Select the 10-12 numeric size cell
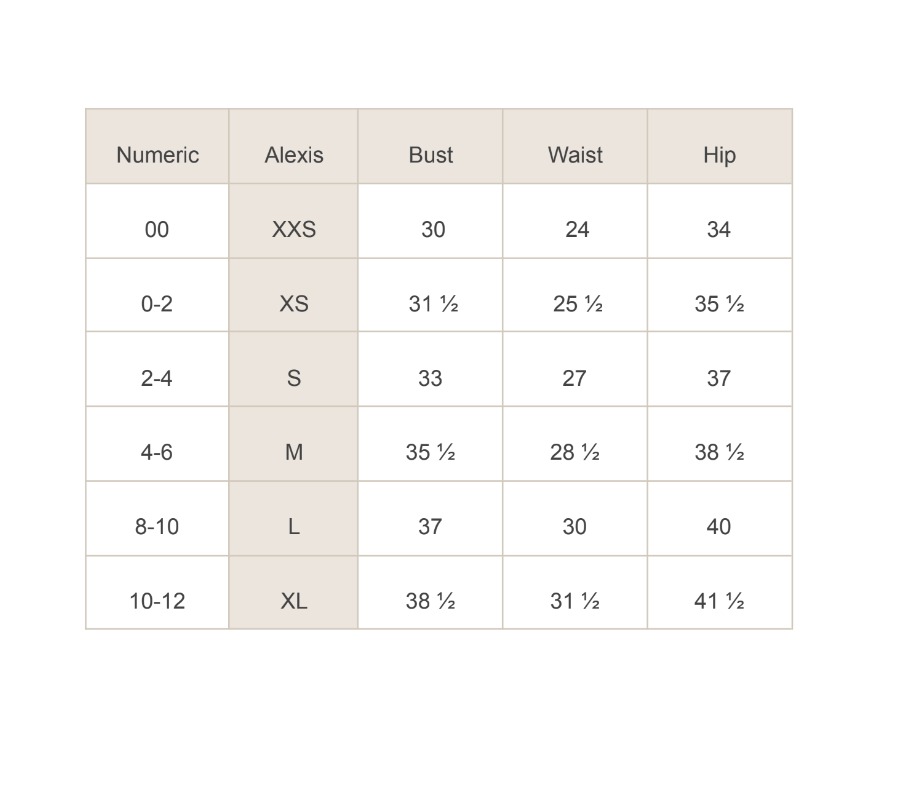The width and height of the screenshot is (899, 794). click(157, 601)
